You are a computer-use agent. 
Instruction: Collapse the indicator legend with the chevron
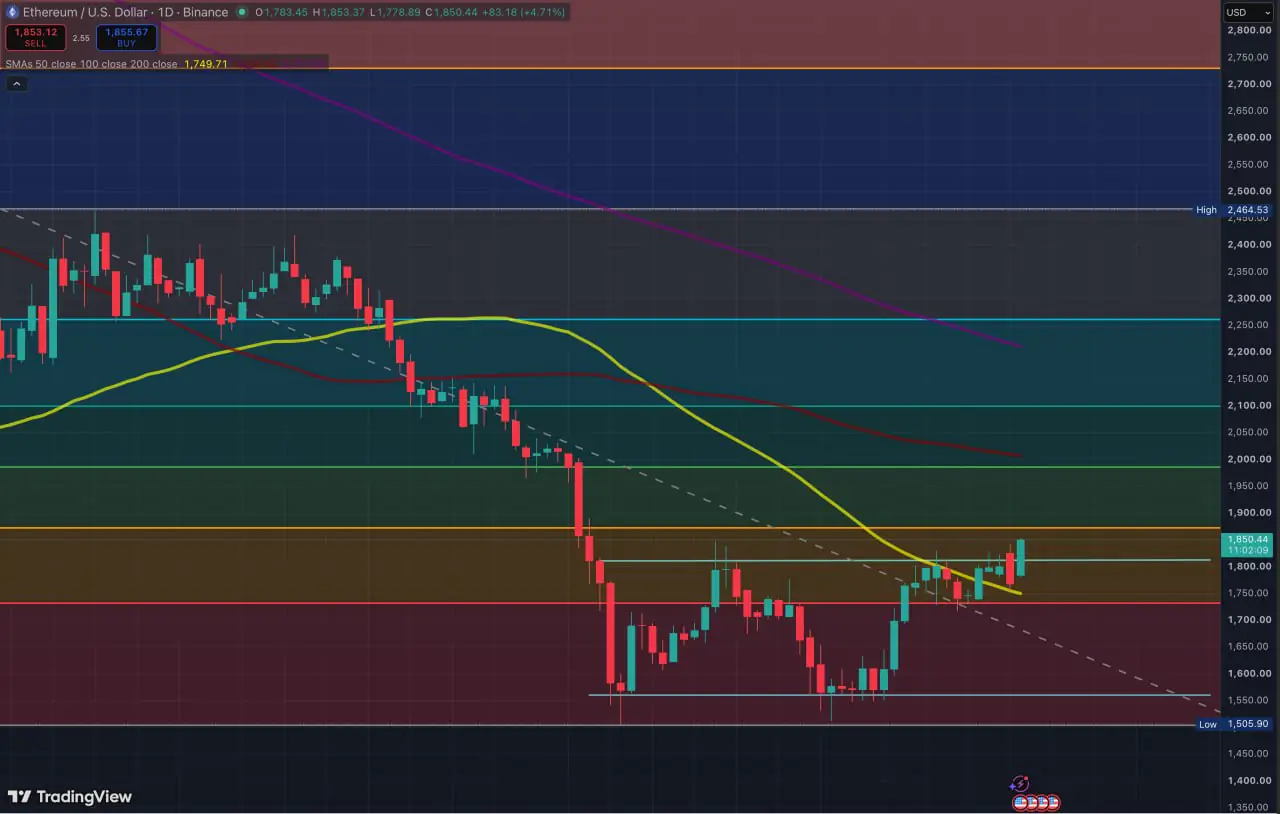[16, 84]
